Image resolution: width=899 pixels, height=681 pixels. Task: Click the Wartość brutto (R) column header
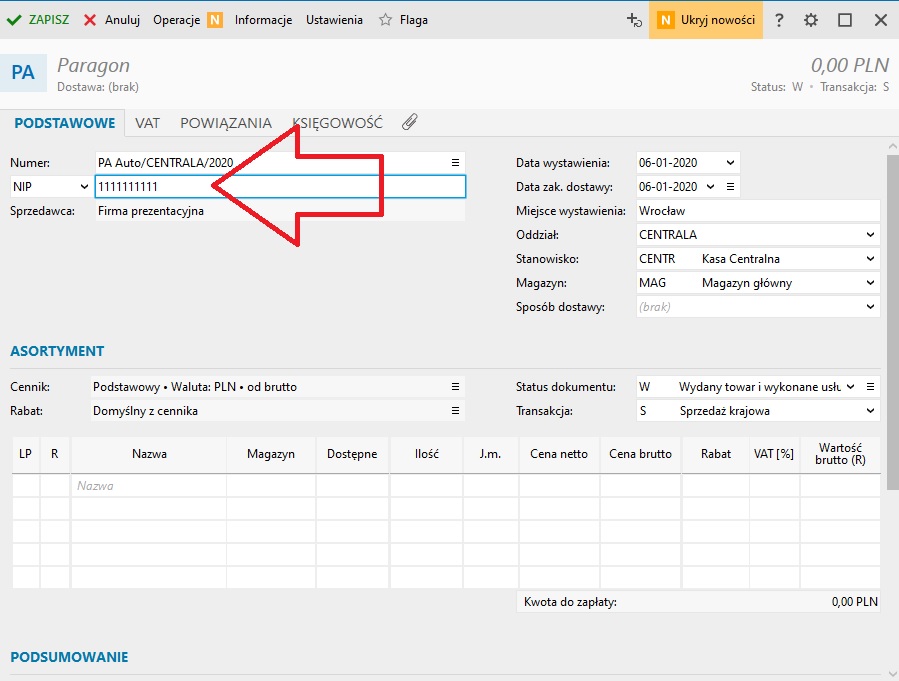click(x=840, y=454)
